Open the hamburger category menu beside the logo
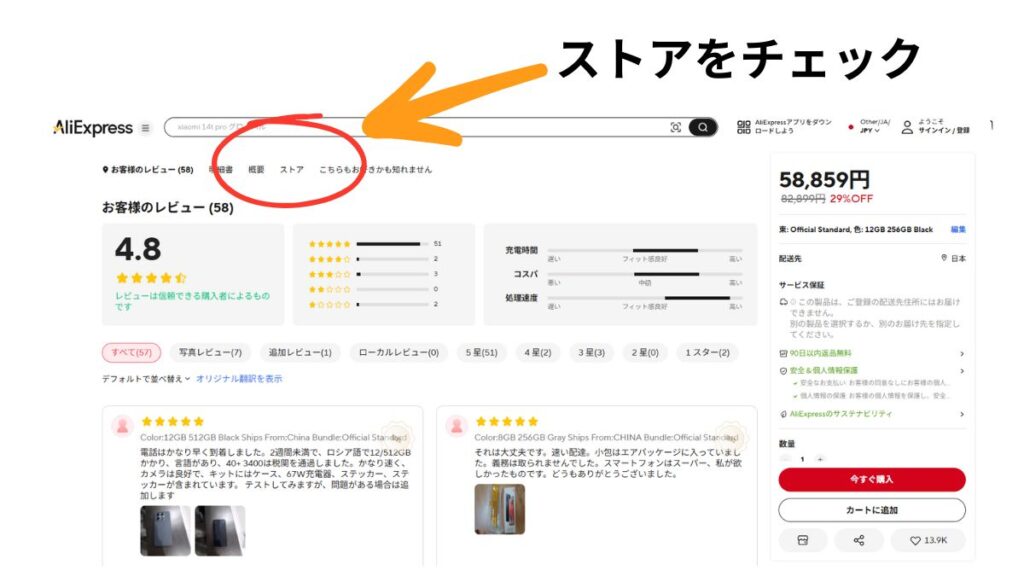 pos(146,128)
